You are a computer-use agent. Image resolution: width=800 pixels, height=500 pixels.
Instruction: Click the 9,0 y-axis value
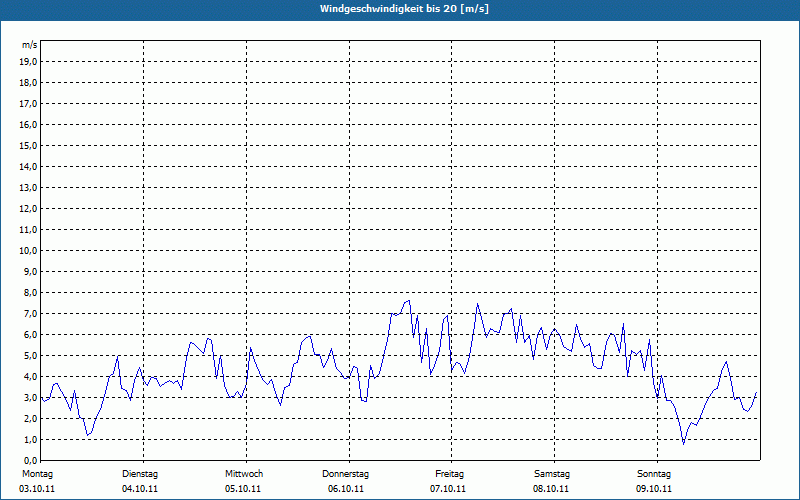[29, 271]
